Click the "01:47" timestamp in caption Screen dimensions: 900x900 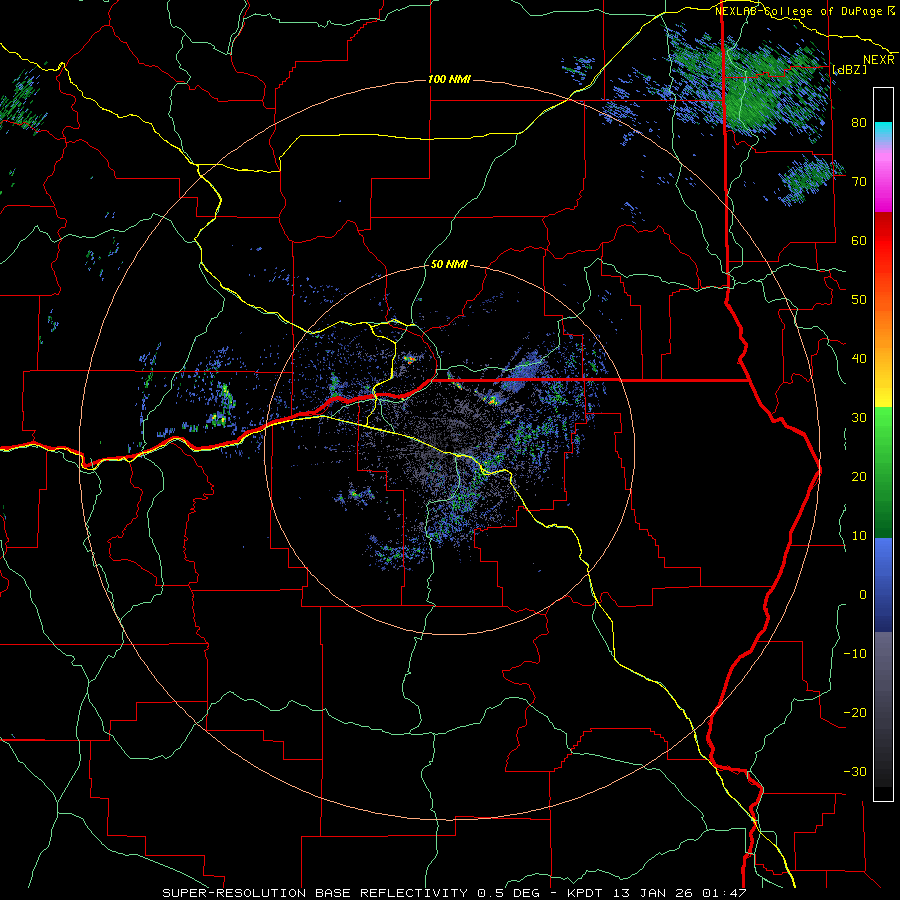(726, 893)
